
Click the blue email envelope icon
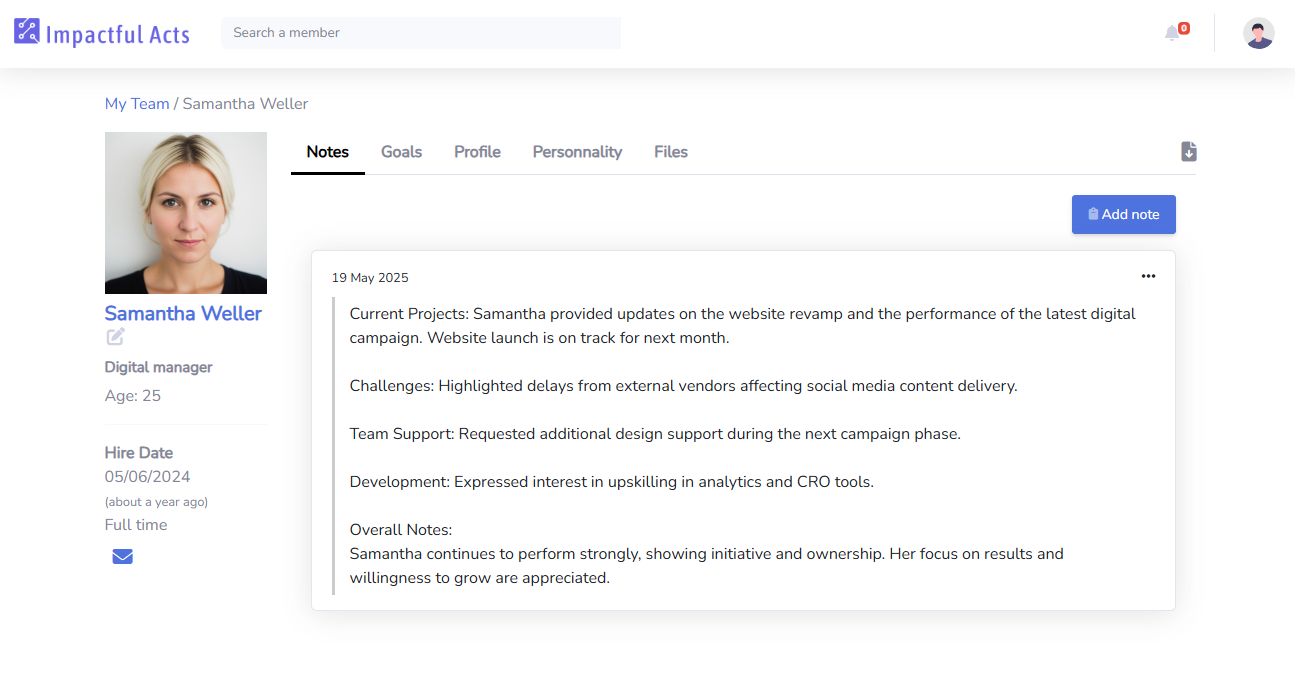point(122,556)
